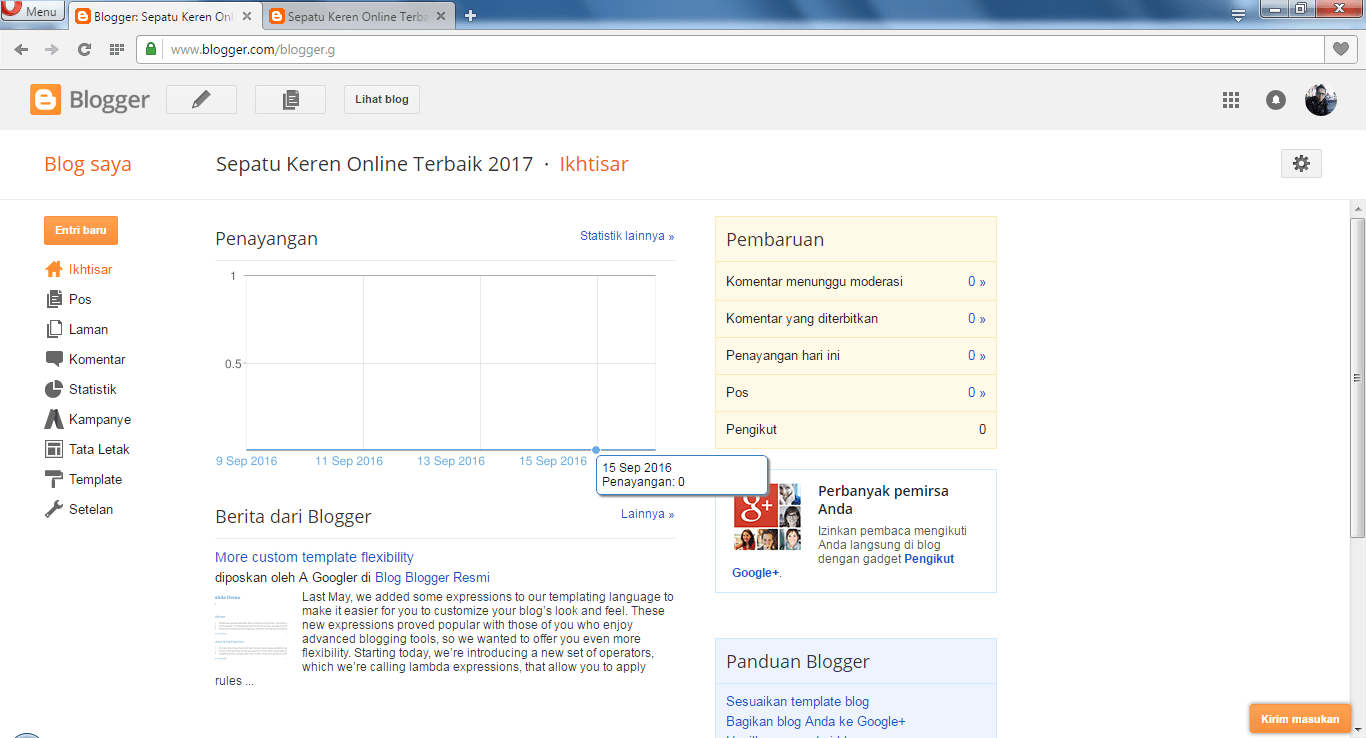Open post list with the documents icon button

tap(290, 100)
